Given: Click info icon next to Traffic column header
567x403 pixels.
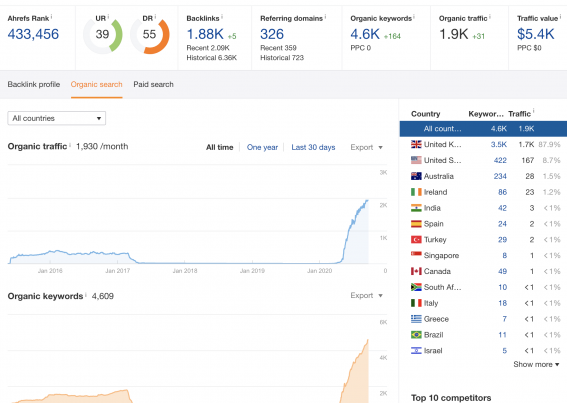Looking at the screenshot, I should (x=533, y=111).
